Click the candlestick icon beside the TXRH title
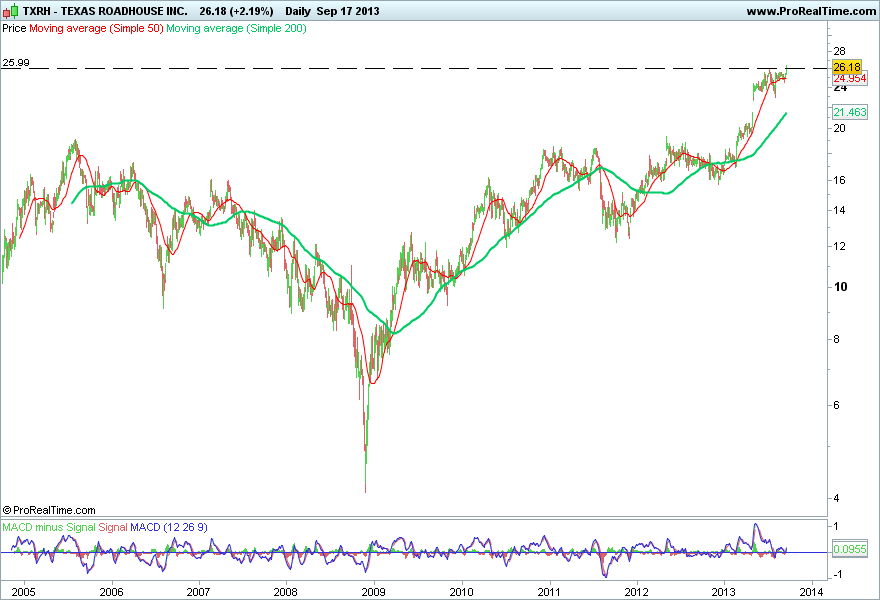This screenshot has width=880, height=600. [x=10, y=11]
